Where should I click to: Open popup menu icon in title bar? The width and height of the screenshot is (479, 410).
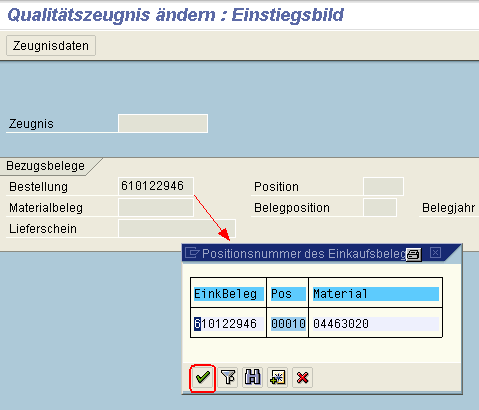pyautogui.click(x=192, y=253)
